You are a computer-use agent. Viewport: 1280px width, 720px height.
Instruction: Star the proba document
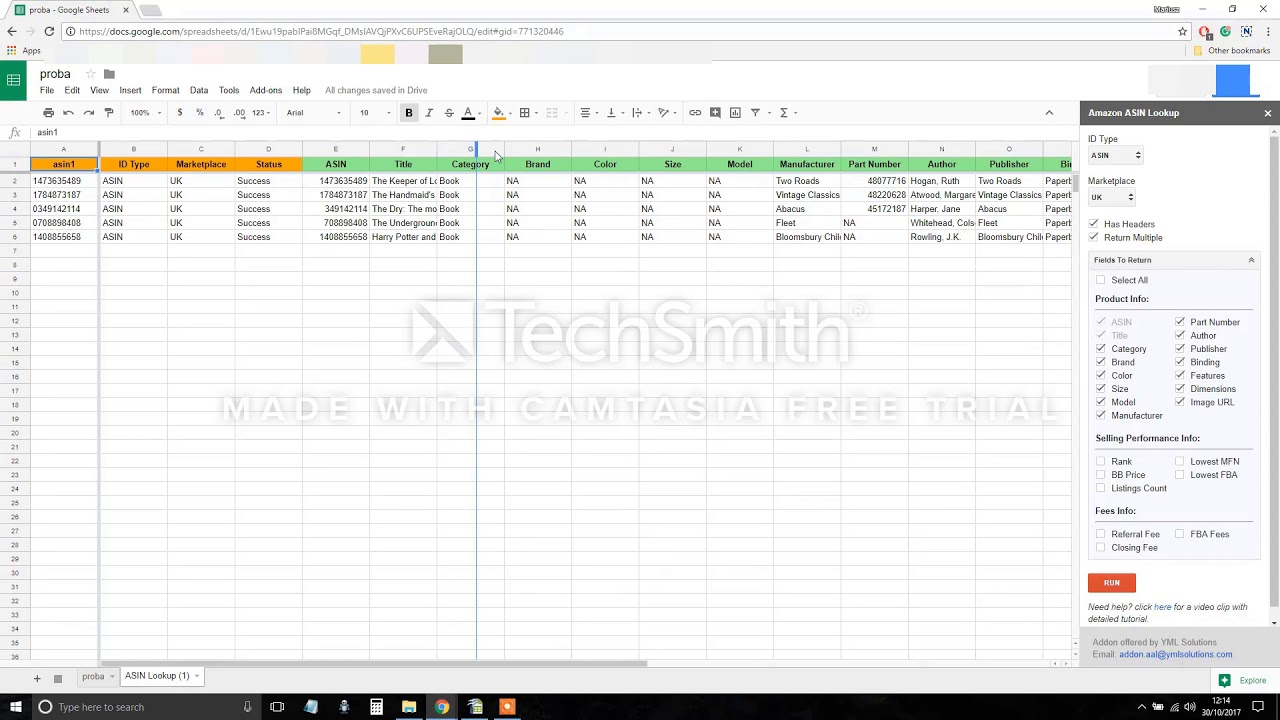[90, 74]
